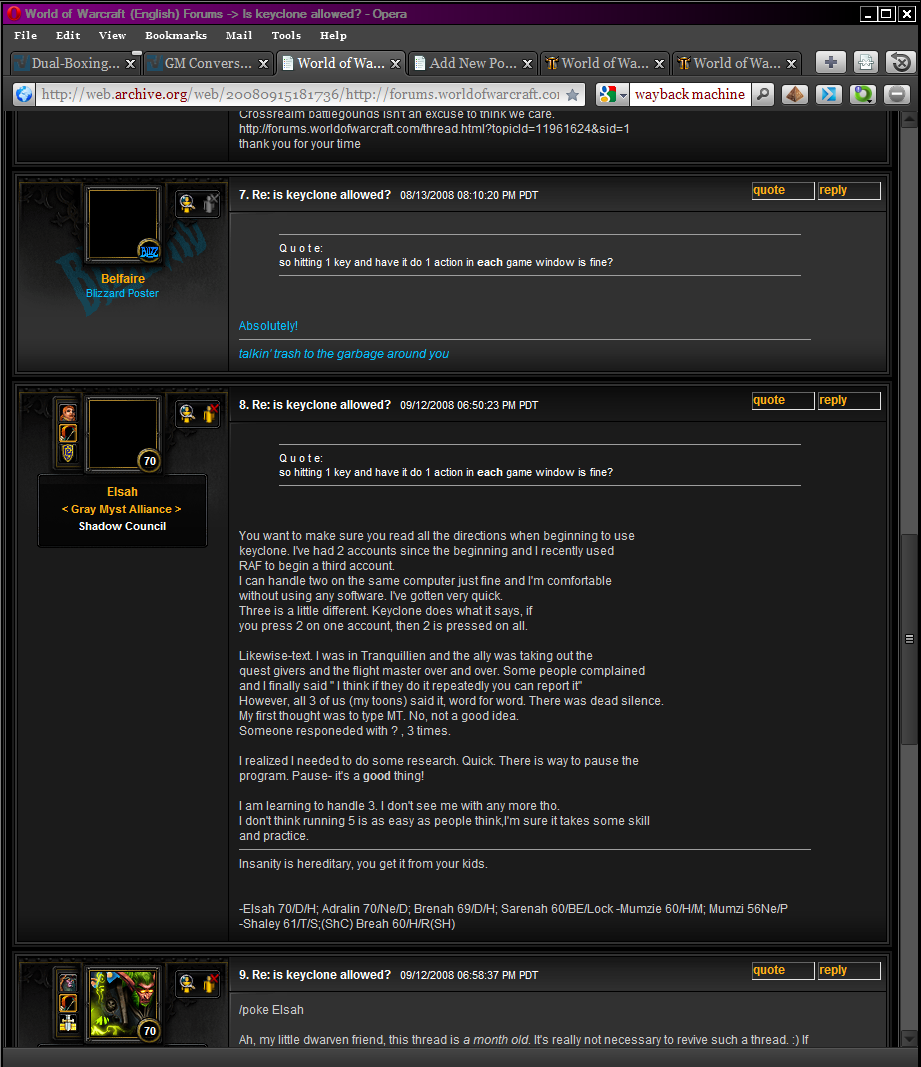Click the 'Absolutely!' Blizzard reply text
Viewport: 921px width, 1067px height.
coord(268,326)
